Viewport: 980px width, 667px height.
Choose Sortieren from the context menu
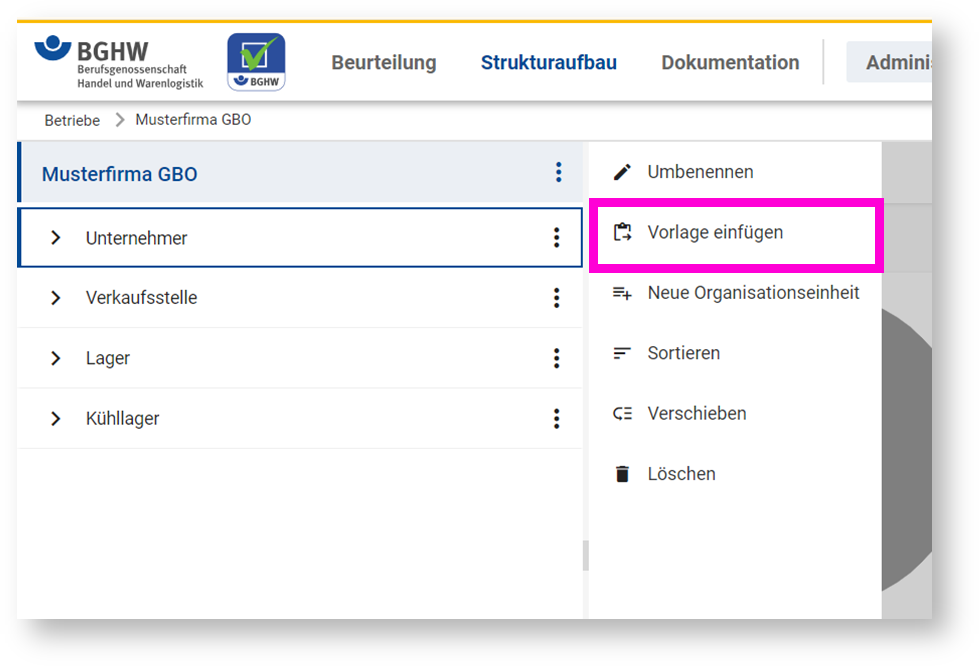click(x=683, y=353)
